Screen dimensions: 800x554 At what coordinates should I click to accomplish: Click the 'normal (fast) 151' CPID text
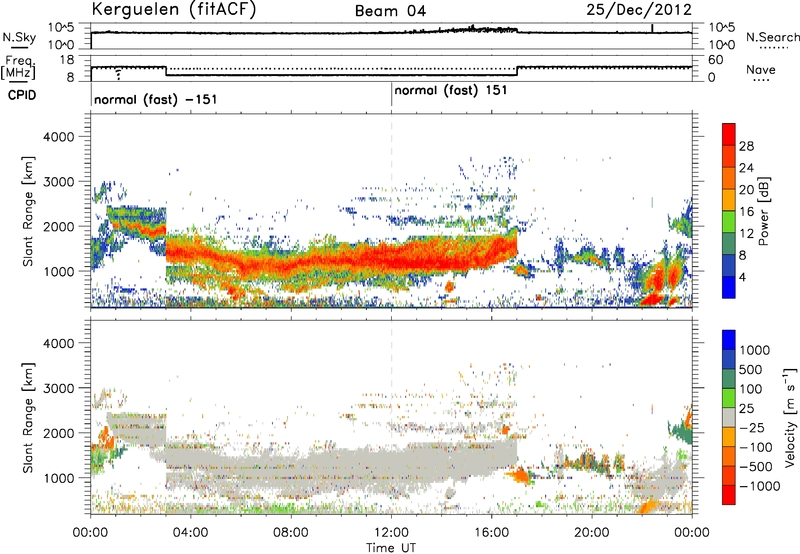click(451, 91)
